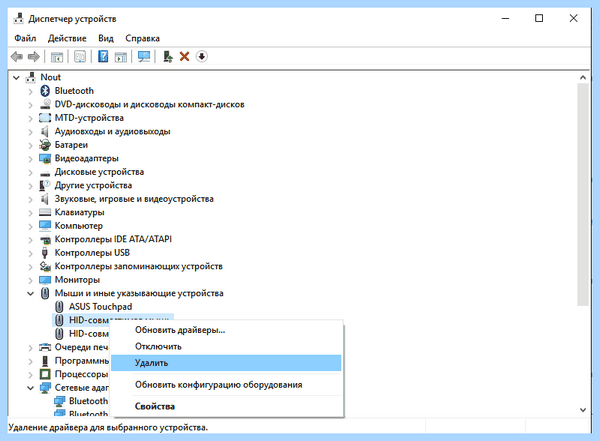
Task: Click the scrollbar down arrow of device tree
Action: click(583, 410)
